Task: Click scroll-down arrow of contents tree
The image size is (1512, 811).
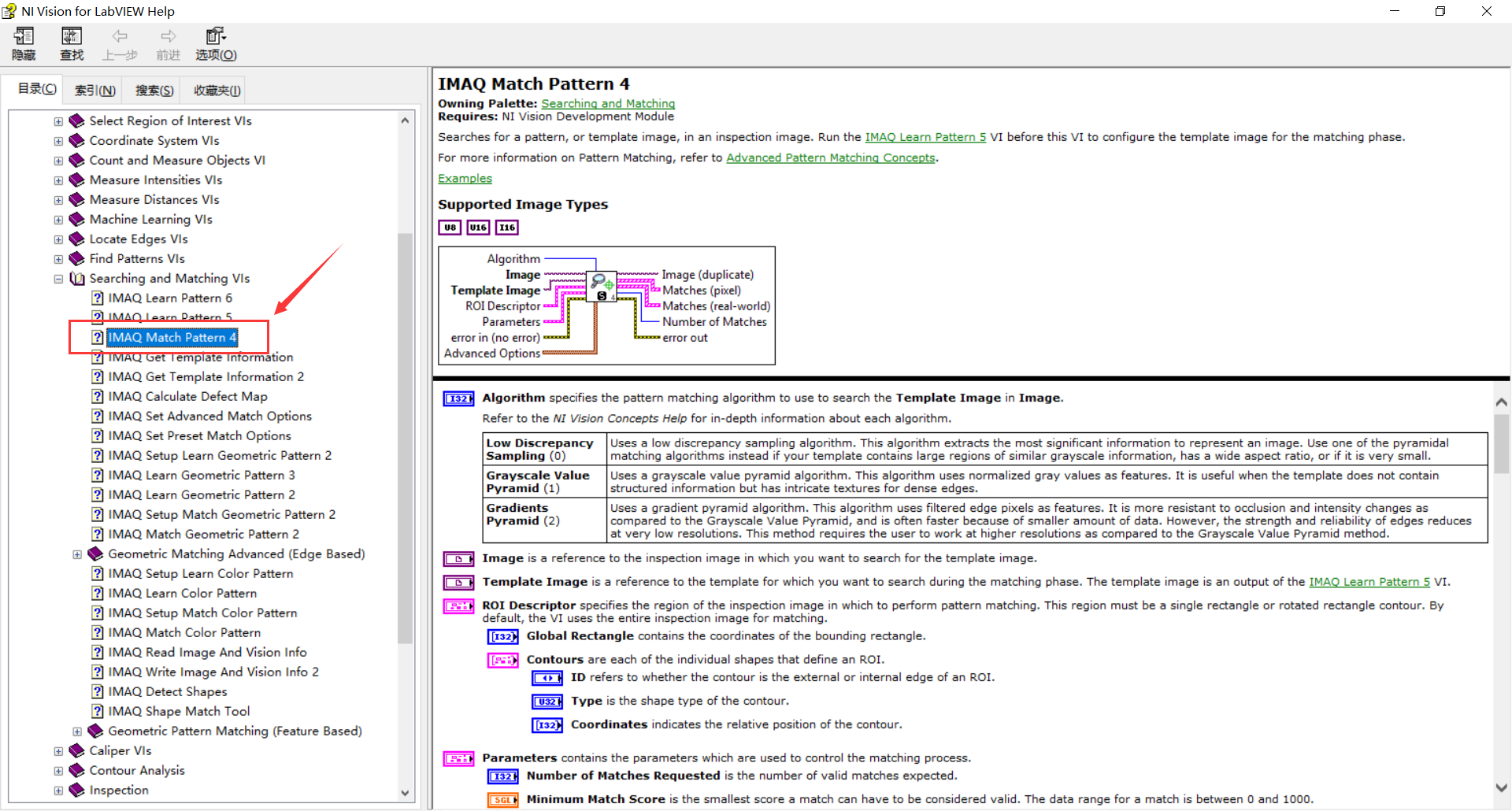Action: tap(405, 793)
